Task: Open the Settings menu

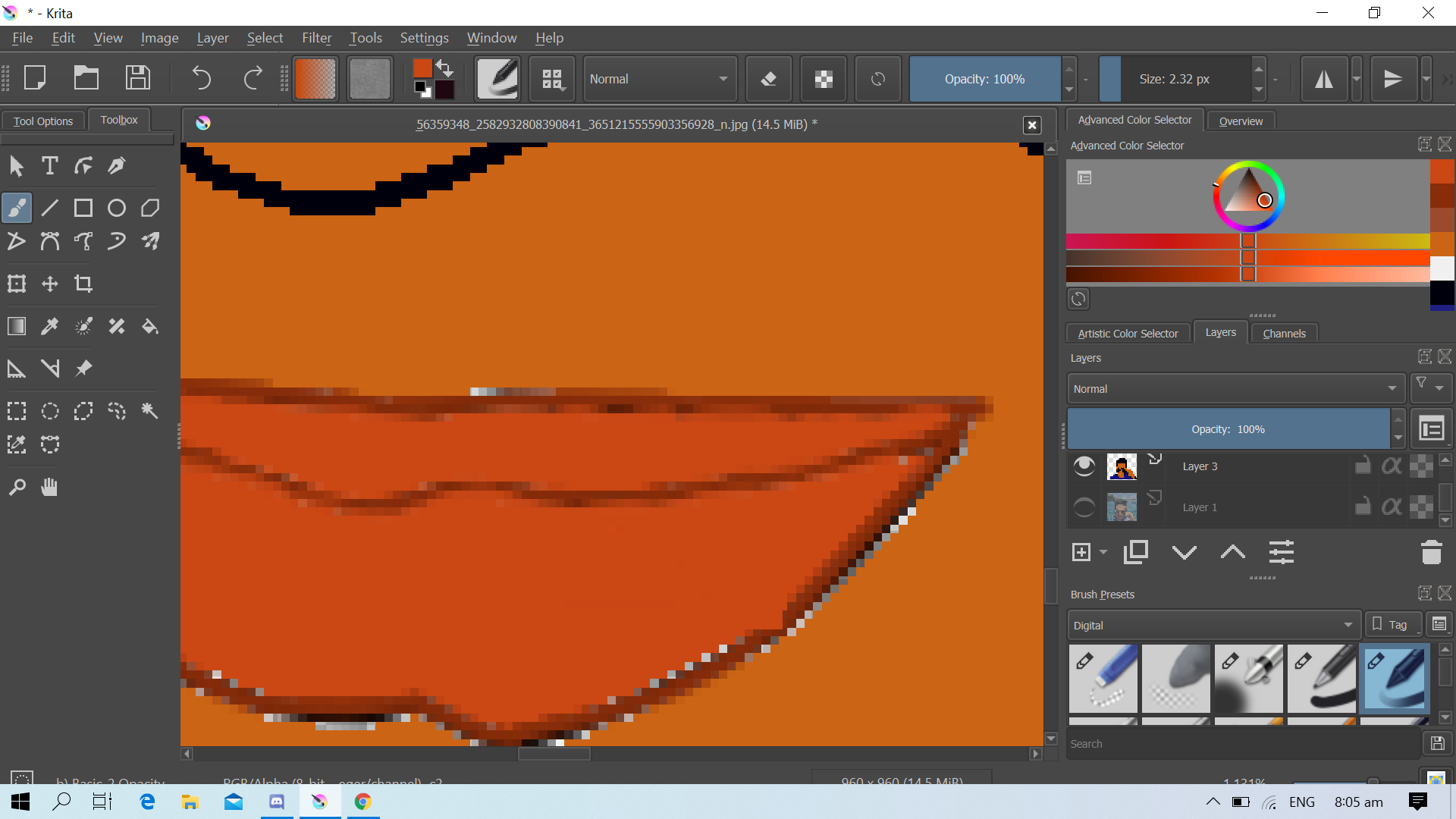Action: [x=424, y=38]
